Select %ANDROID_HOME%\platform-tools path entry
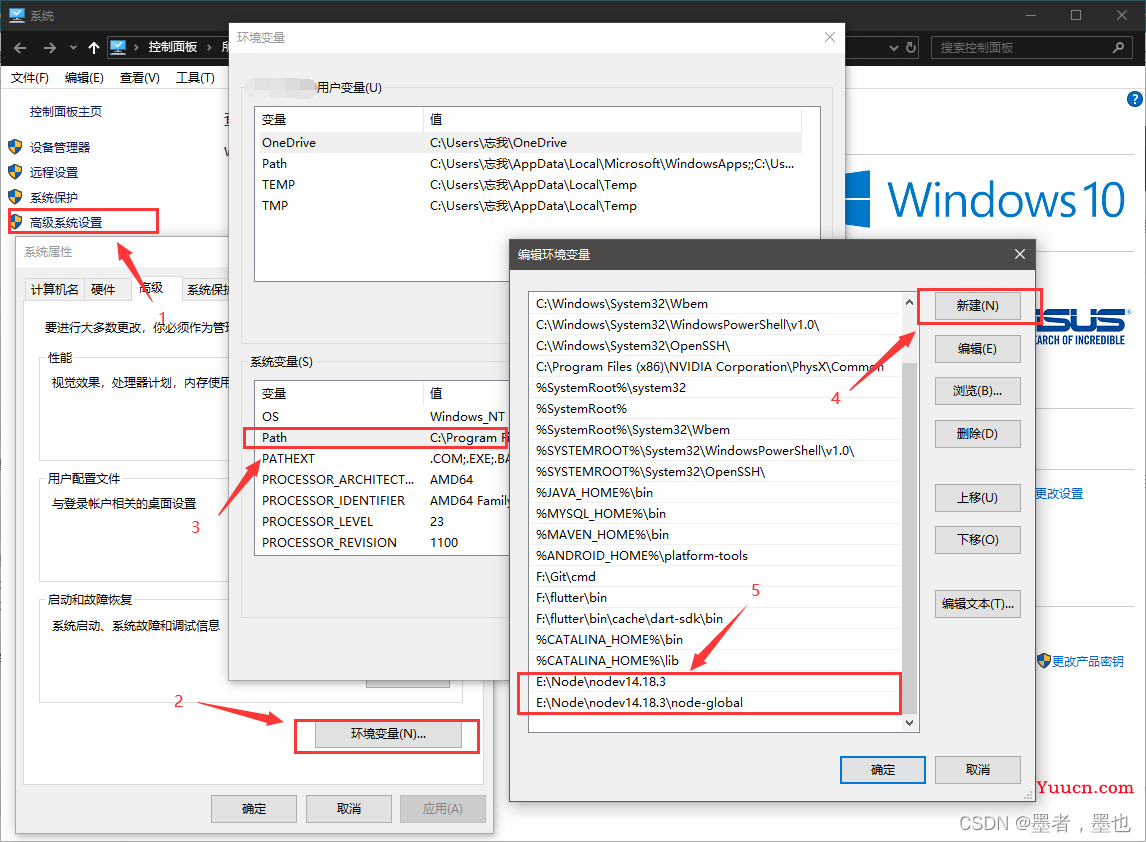This screenshot has height=842, width=1146. click(x=715, y=556)
